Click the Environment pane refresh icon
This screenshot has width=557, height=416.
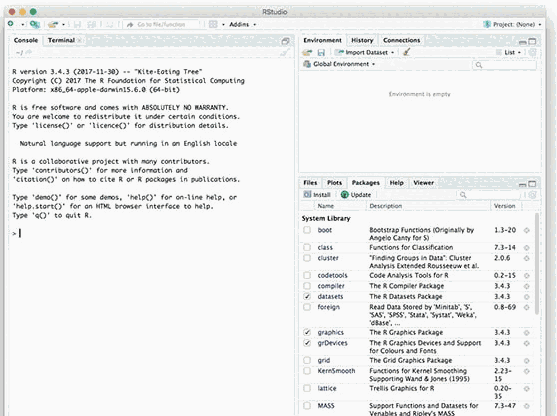click(532, 53)
